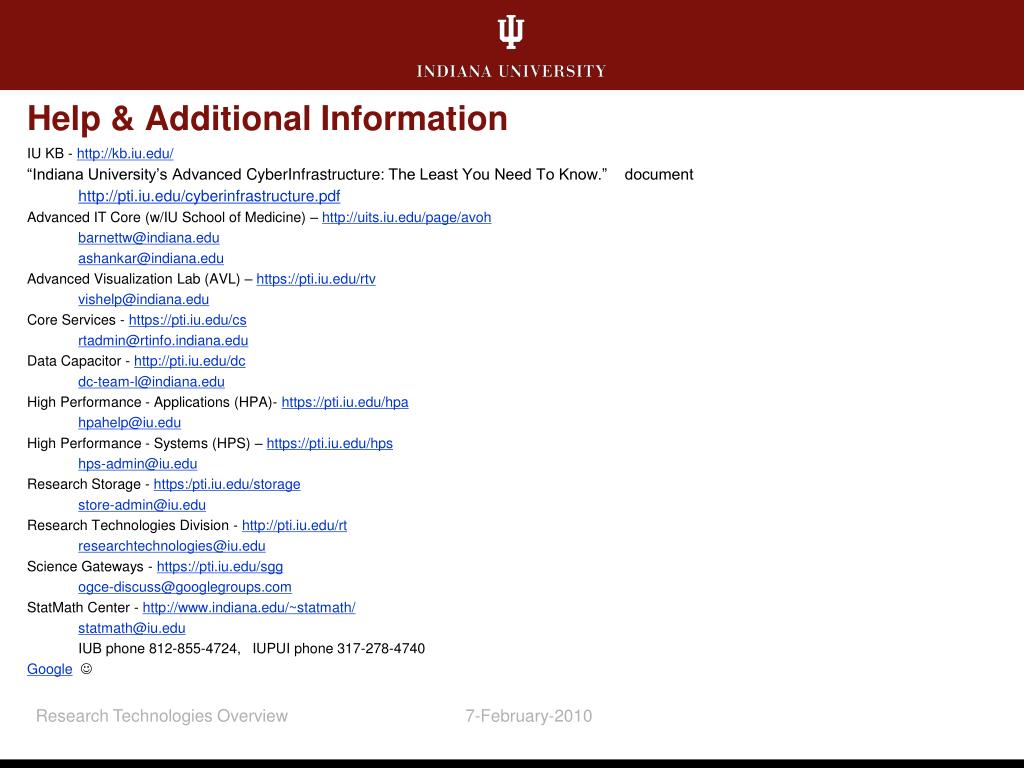Visit the AVL link pti.iu.edu/rtv
1024x768 pixels.
coord(315,279)
